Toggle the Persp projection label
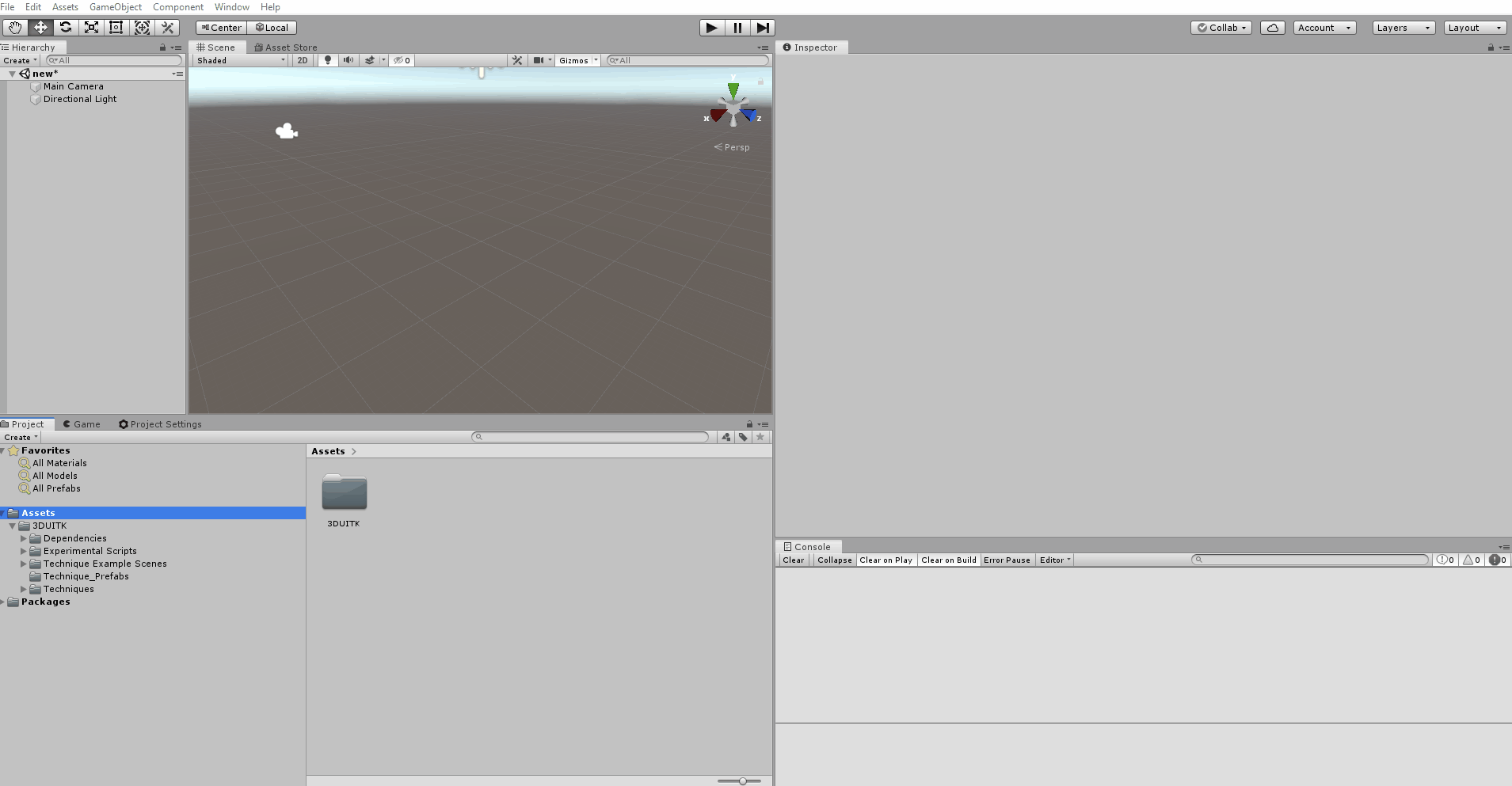Image resolution: width=1512 pixels, height=786 pixels. pyautogui.click(x=732, y=147)
